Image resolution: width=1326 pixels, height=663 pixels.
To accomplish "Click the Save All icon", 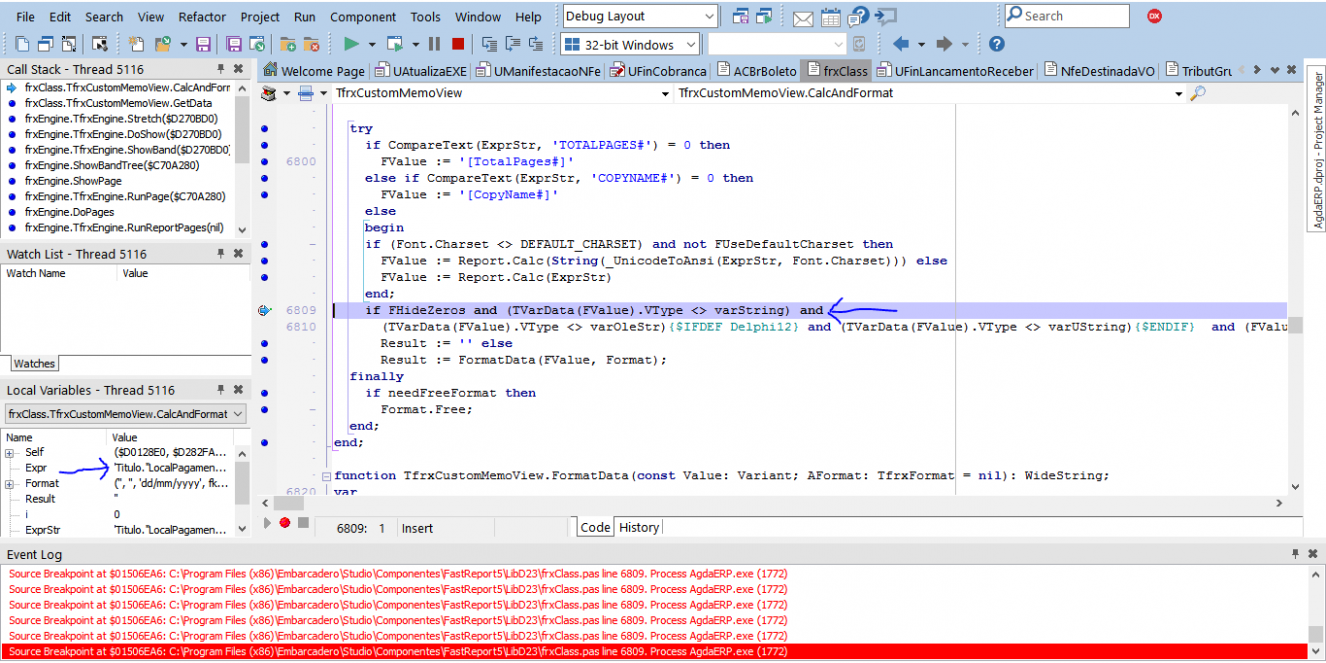I will point(234,44).
